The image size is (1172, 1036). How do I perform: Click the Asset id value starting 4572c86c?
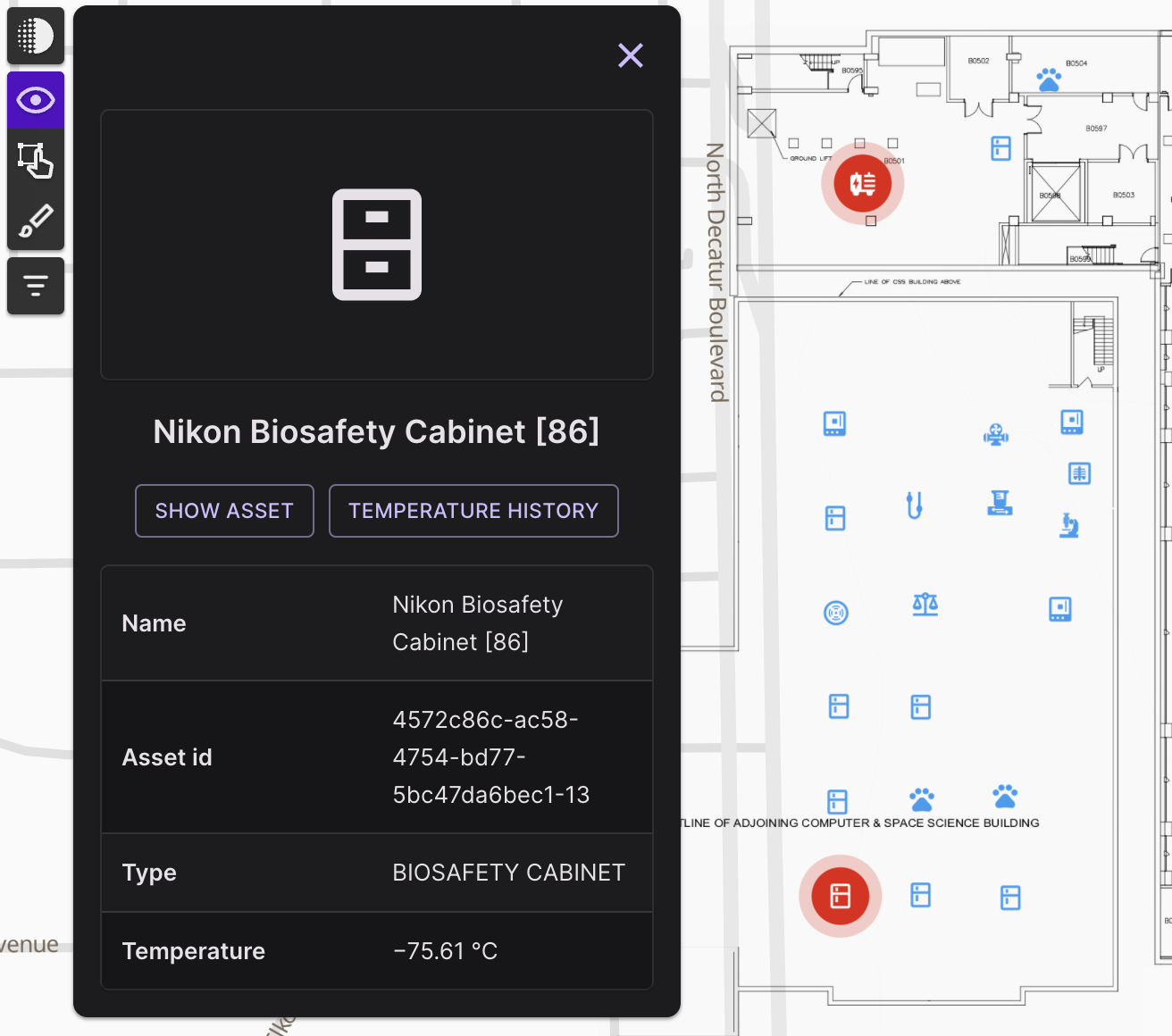(491, 757)
